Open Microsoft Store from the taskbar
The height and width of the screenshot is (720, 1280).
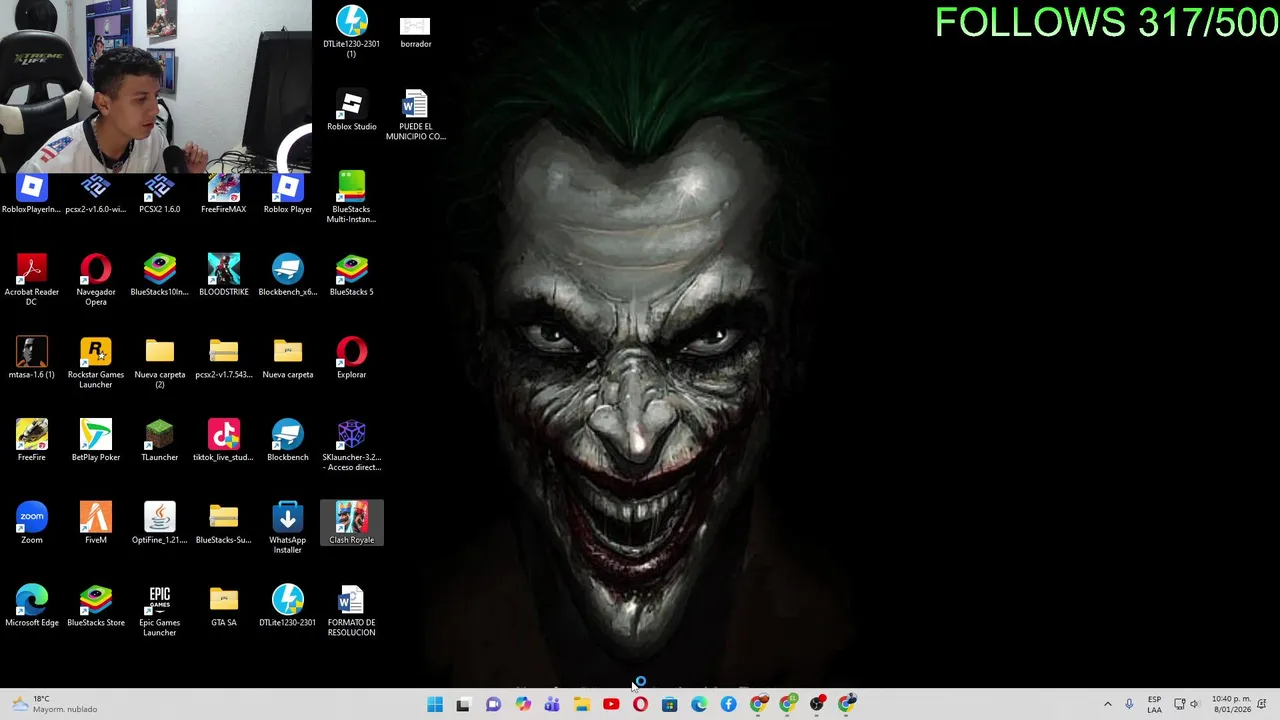670,704
